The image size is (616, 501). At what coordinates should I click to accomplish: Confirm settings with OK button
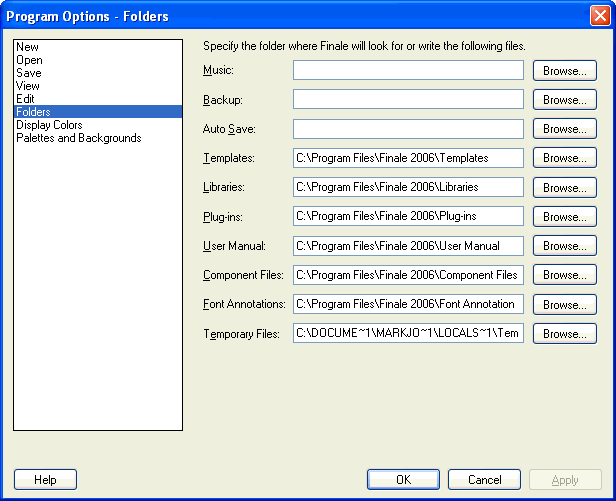[403, 480]
